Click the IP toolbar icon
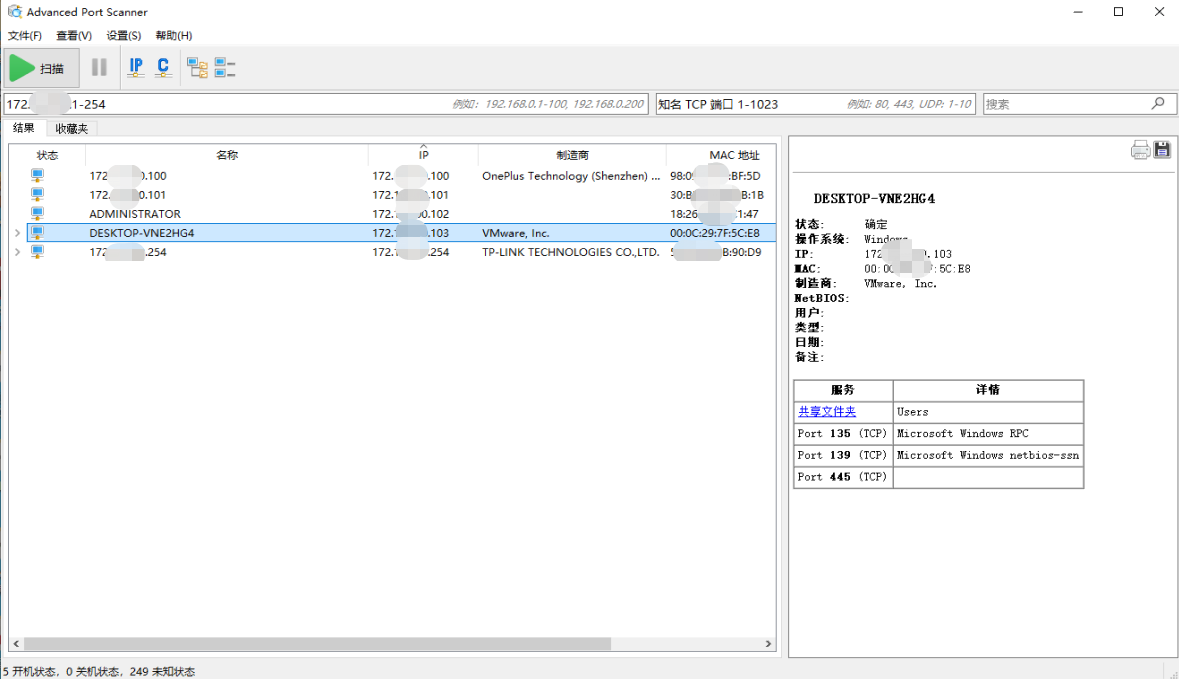Screen dimensions: 1179x679 tap(136, 68)
